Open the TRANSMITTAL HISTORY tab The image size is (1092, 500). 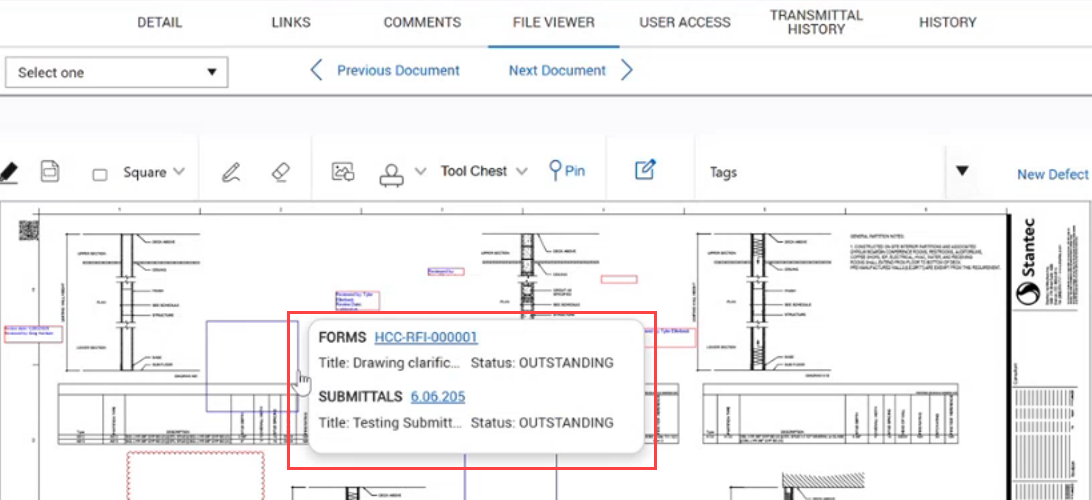[x=816, y=22]
